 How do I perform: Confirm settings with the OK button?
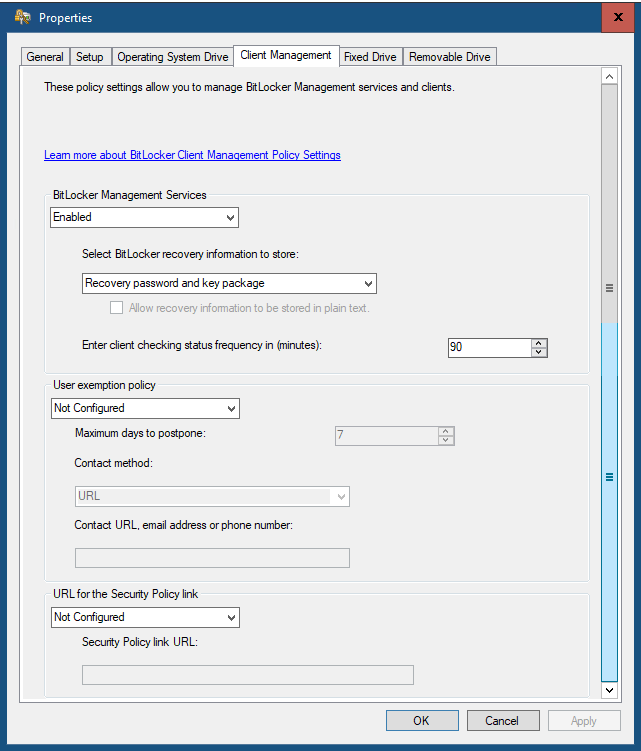(x=422, y=721)
